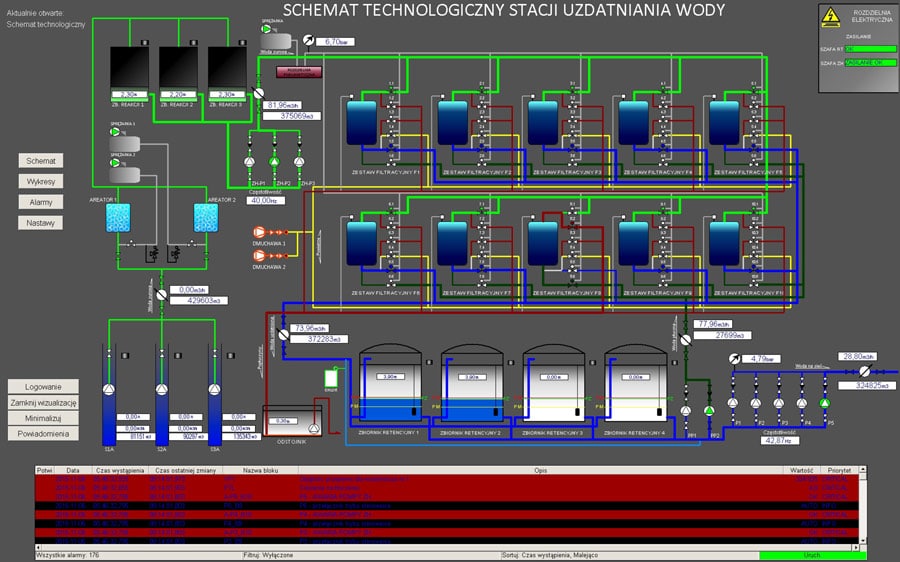Click the 324825 m3 counter value
Viewport: 900px width, 562px height.
(x=867, y=386)
